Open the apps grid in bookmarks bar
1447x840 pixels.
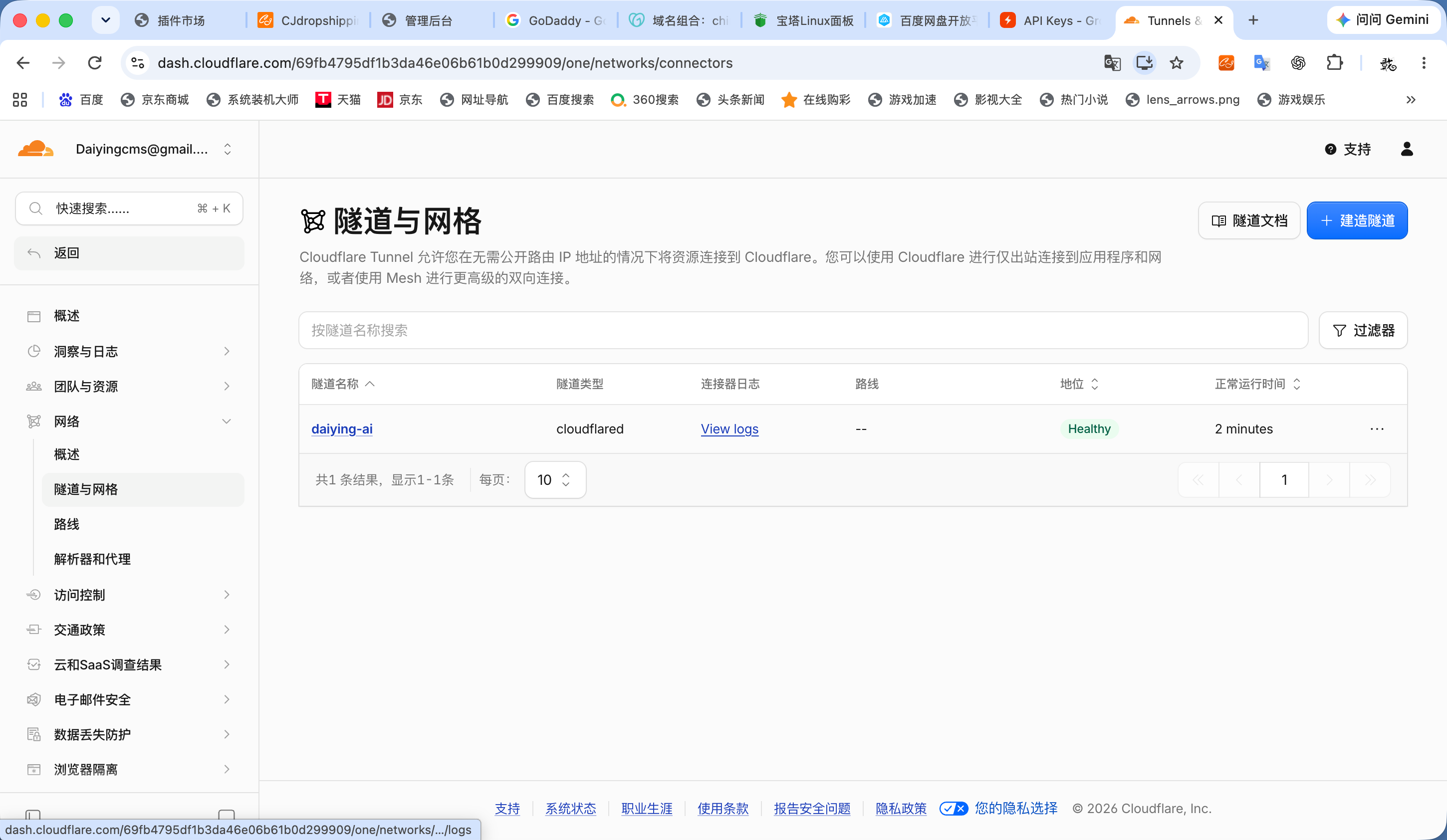point(20,100)
